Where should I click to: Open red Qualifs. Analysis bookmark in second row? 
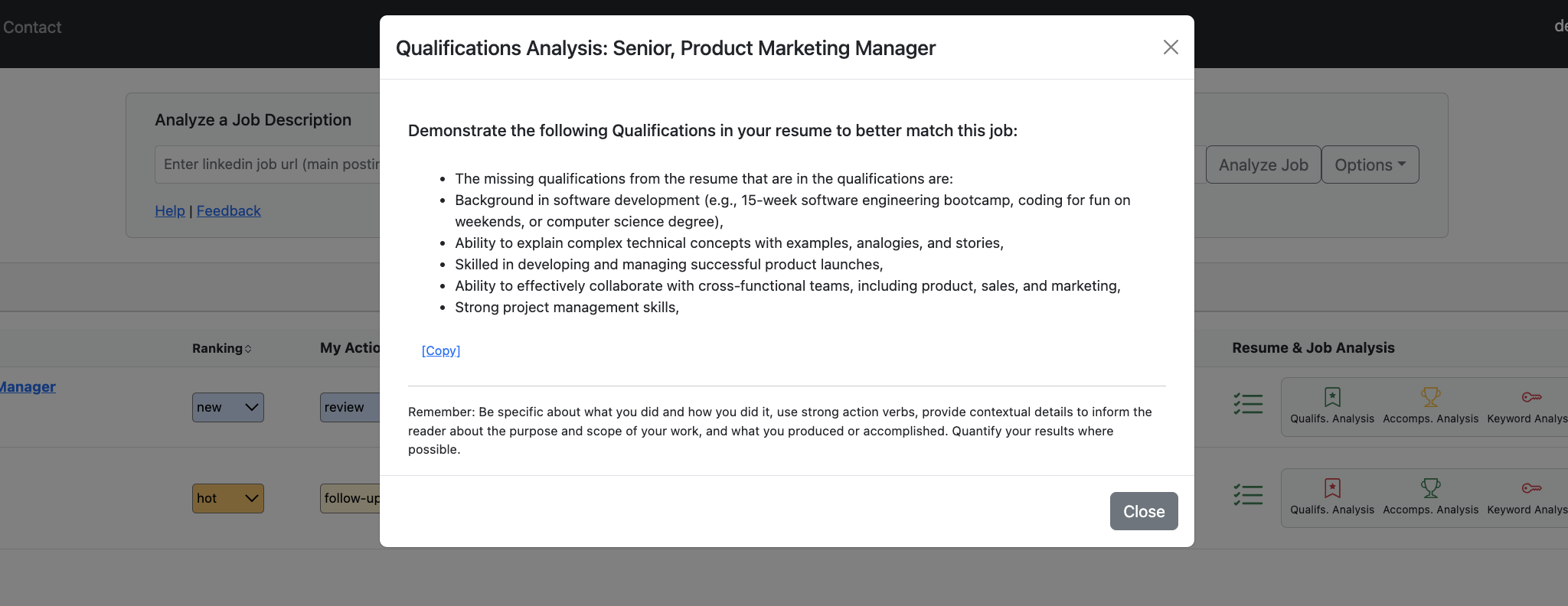[1332, 488]
